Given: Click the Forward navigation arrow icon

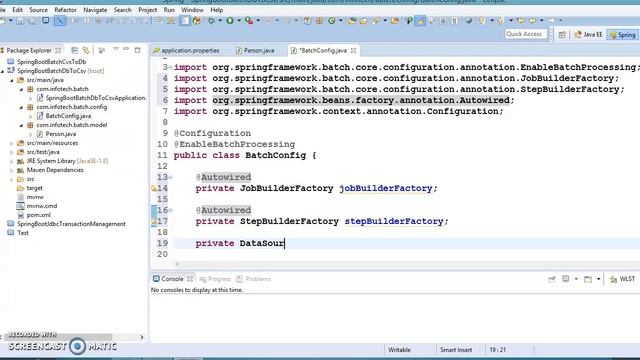Looking at the screenshot, I should coord(551,20).
